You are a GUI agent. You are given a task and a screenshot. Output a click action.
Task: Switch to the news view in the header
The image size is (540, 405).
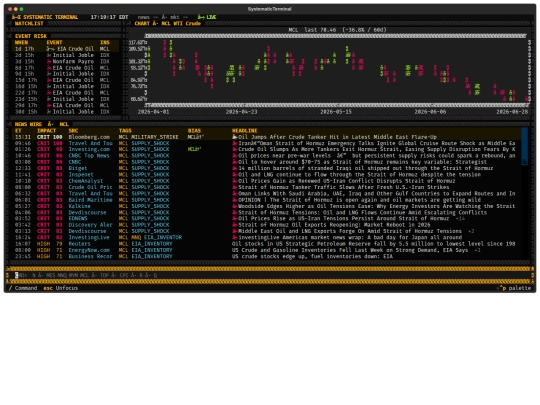pyautogui.click(x=144, y=17)
